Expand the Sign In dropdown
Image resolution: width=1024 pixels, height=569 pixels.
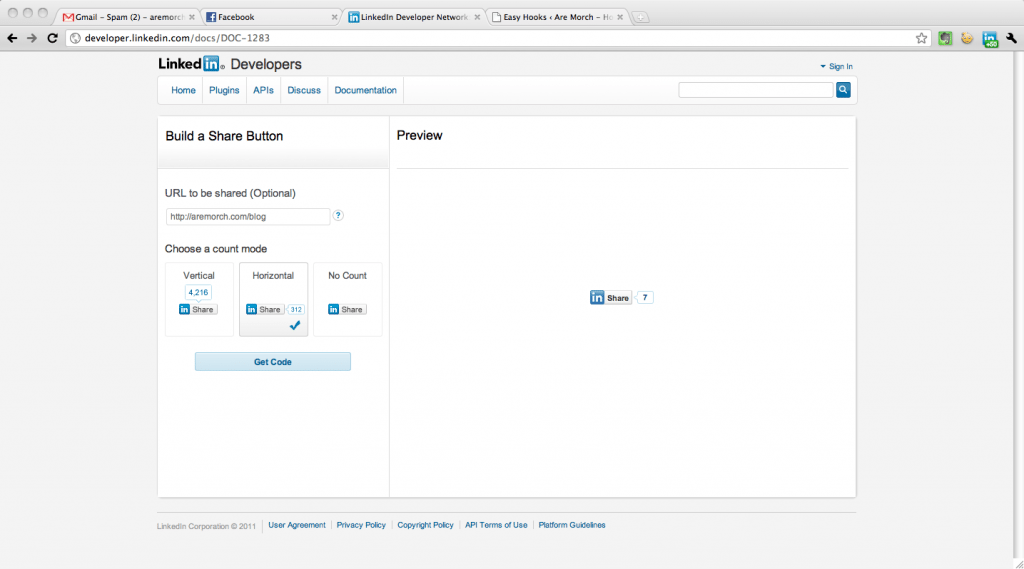837,67
